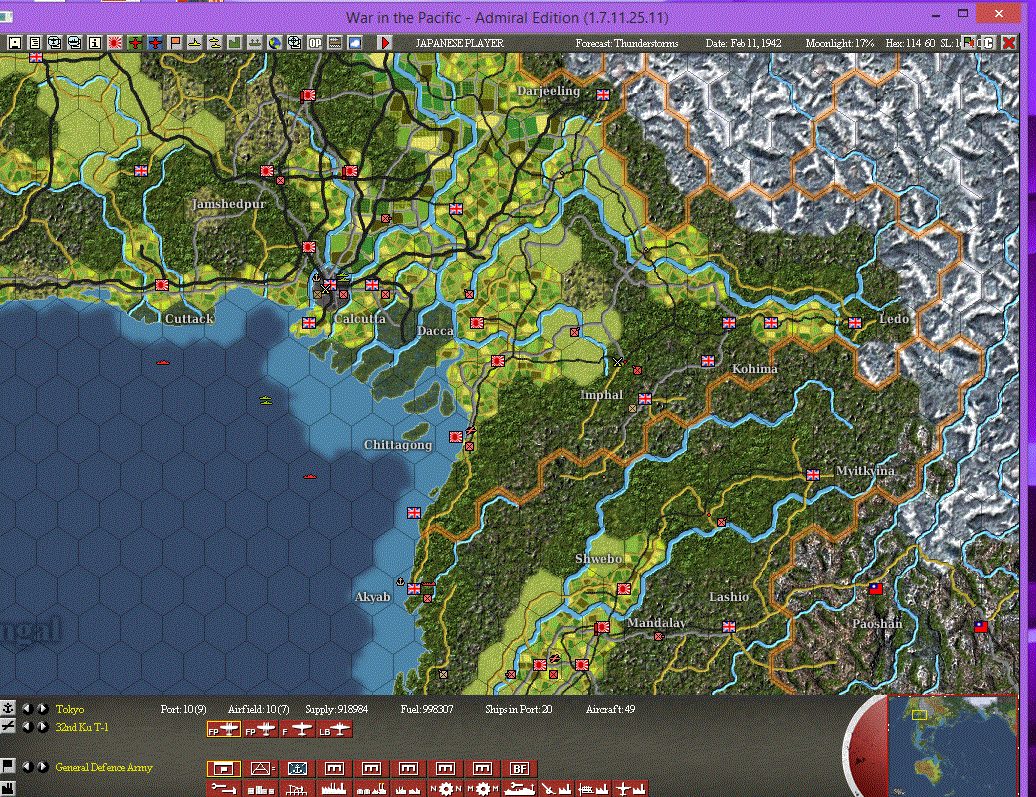The height and width of the screenshot is (797, 1036).
Task: Click the Akyab label on the map
Action: click(x=373, y=597)
